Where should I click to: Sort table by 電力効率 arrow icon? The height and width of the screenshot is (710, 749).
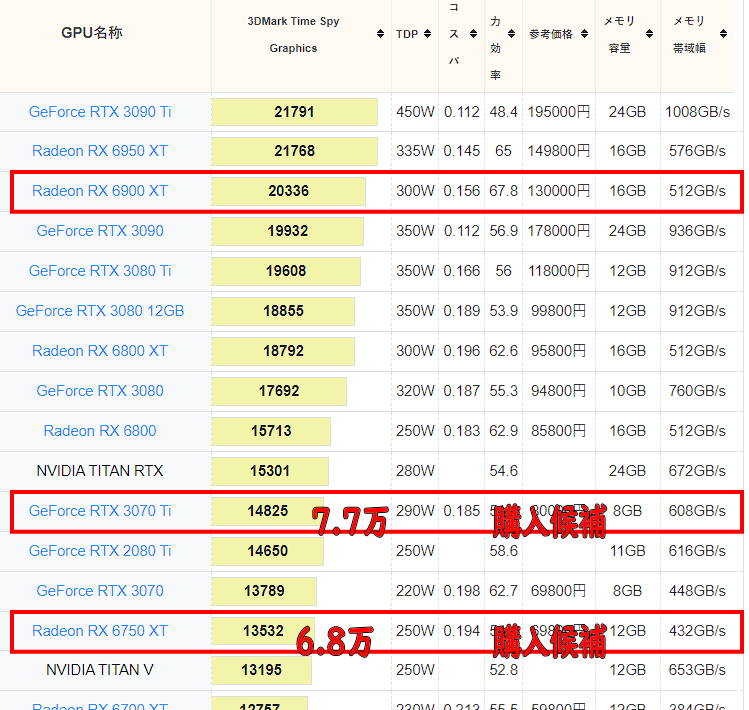click(512, 34)
